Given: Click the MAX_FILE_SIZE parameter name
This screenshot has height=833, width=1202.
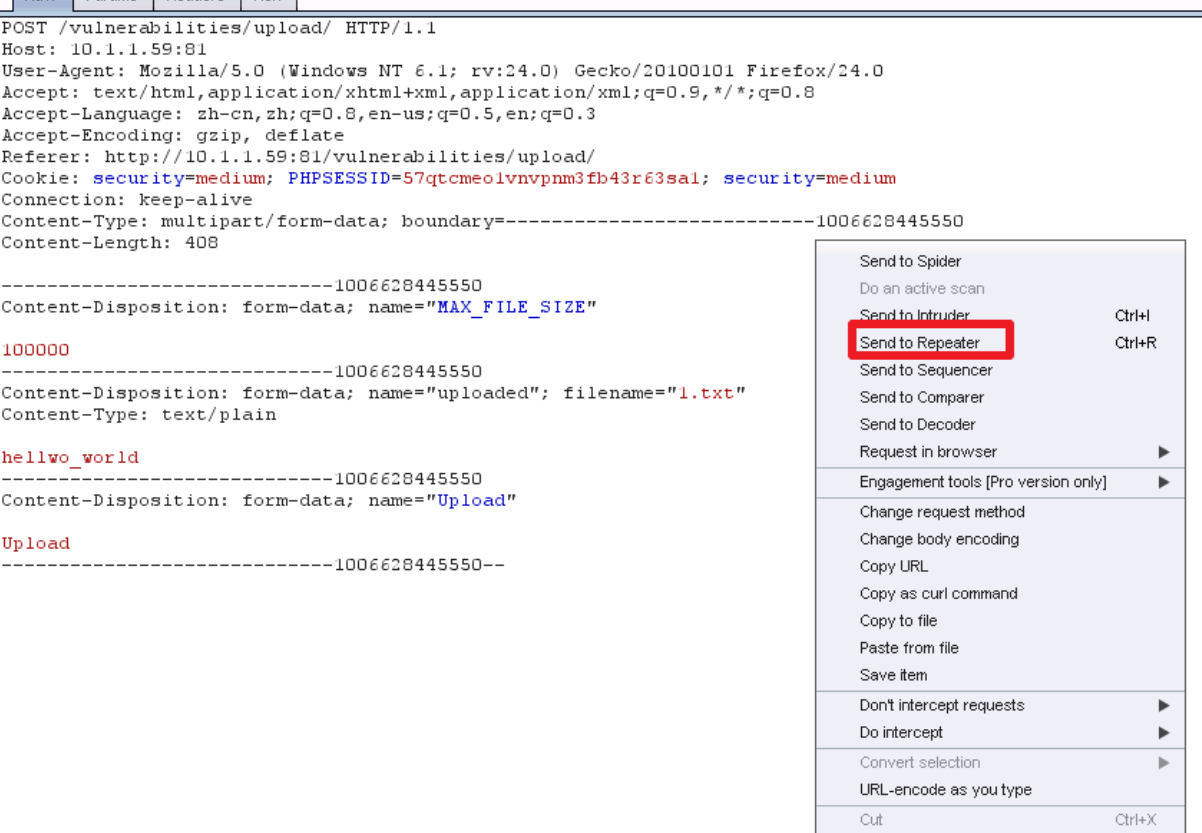Looking at the screenshot, I should point(511,307).
